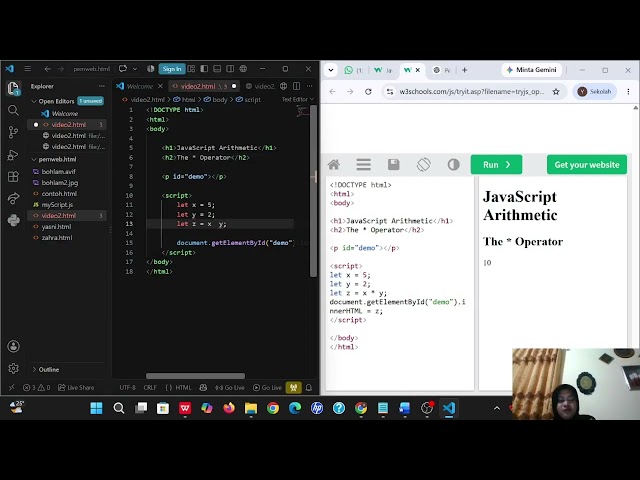The image size is (640, 480).
Task: Click W3Schools save code icon
Action: [x=393, y=164]
